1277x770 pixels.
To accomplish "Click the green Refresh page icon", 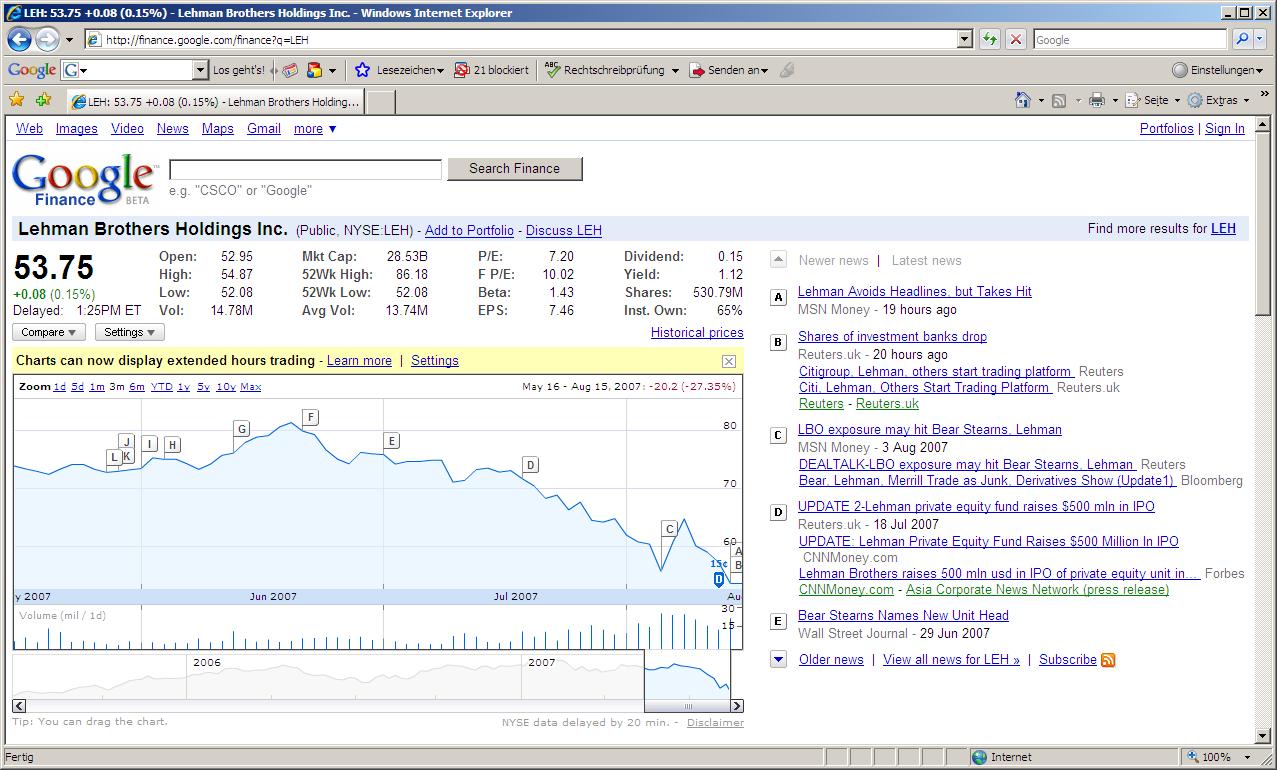I will coord(989,39).
